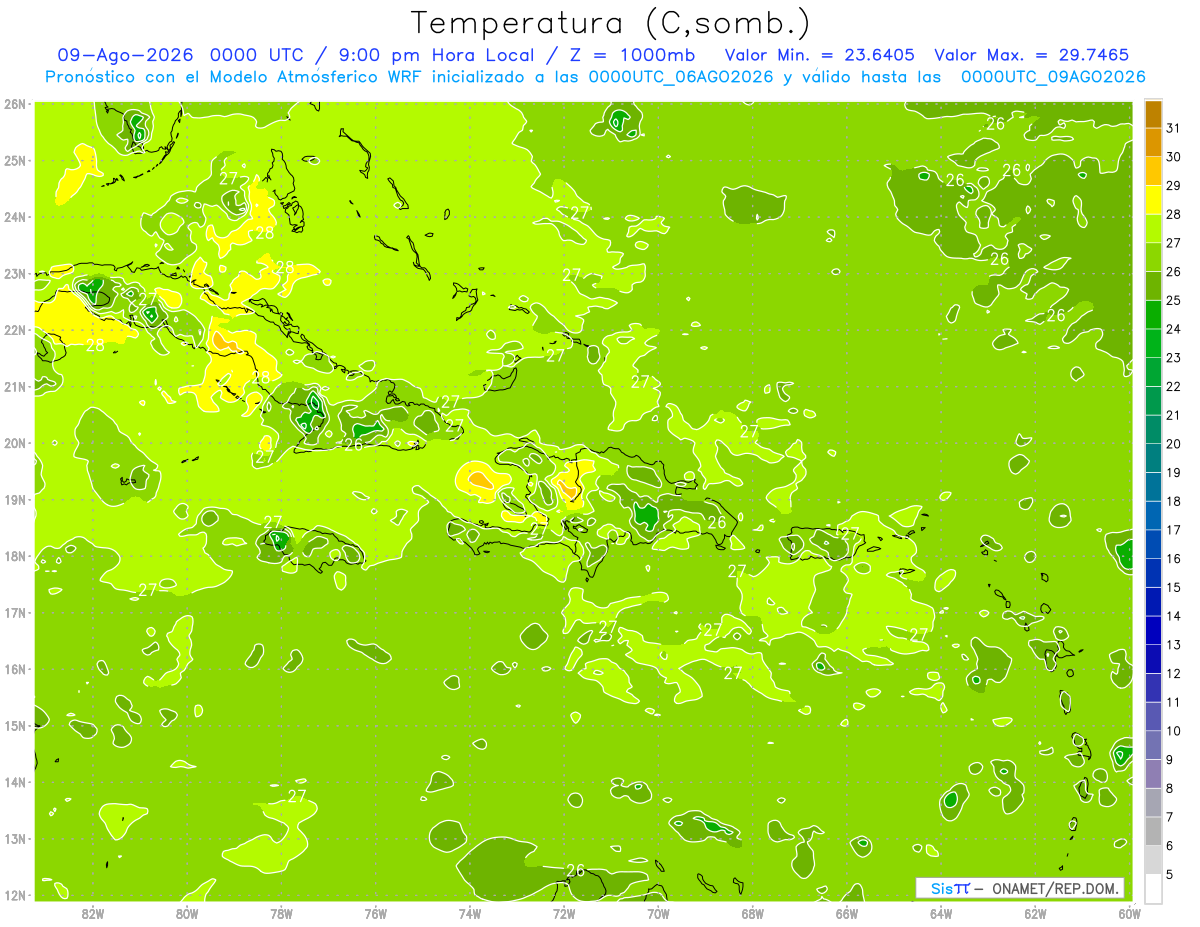Click the 'Temperatura (C,somb.)' chart title
The width and height of the screenshot is (1200, 927).
611,24
